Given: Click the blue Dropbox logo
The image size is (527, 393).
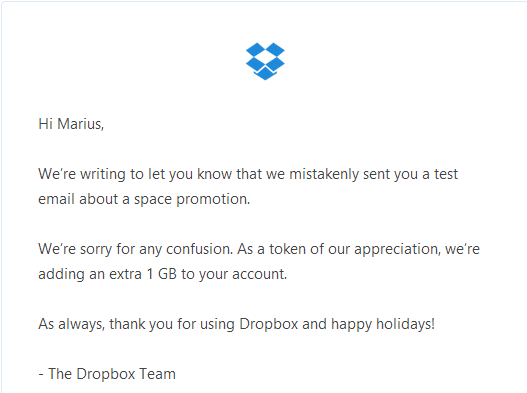Looking at the screenshot, I should tap(265, 61).
